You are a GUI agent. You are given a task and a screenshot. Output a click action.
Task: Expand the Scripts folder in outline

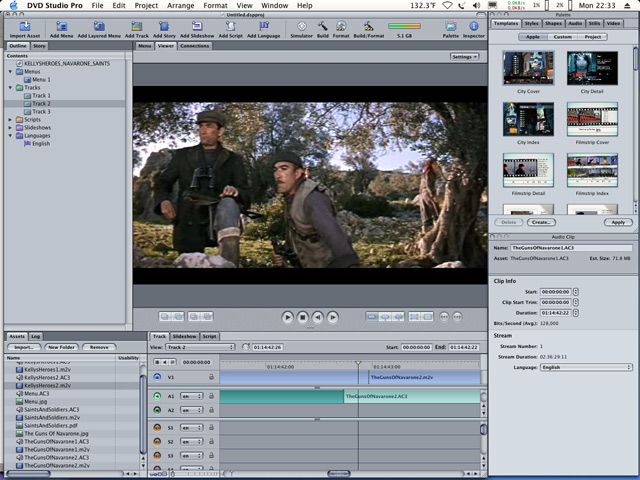[10, 120]
